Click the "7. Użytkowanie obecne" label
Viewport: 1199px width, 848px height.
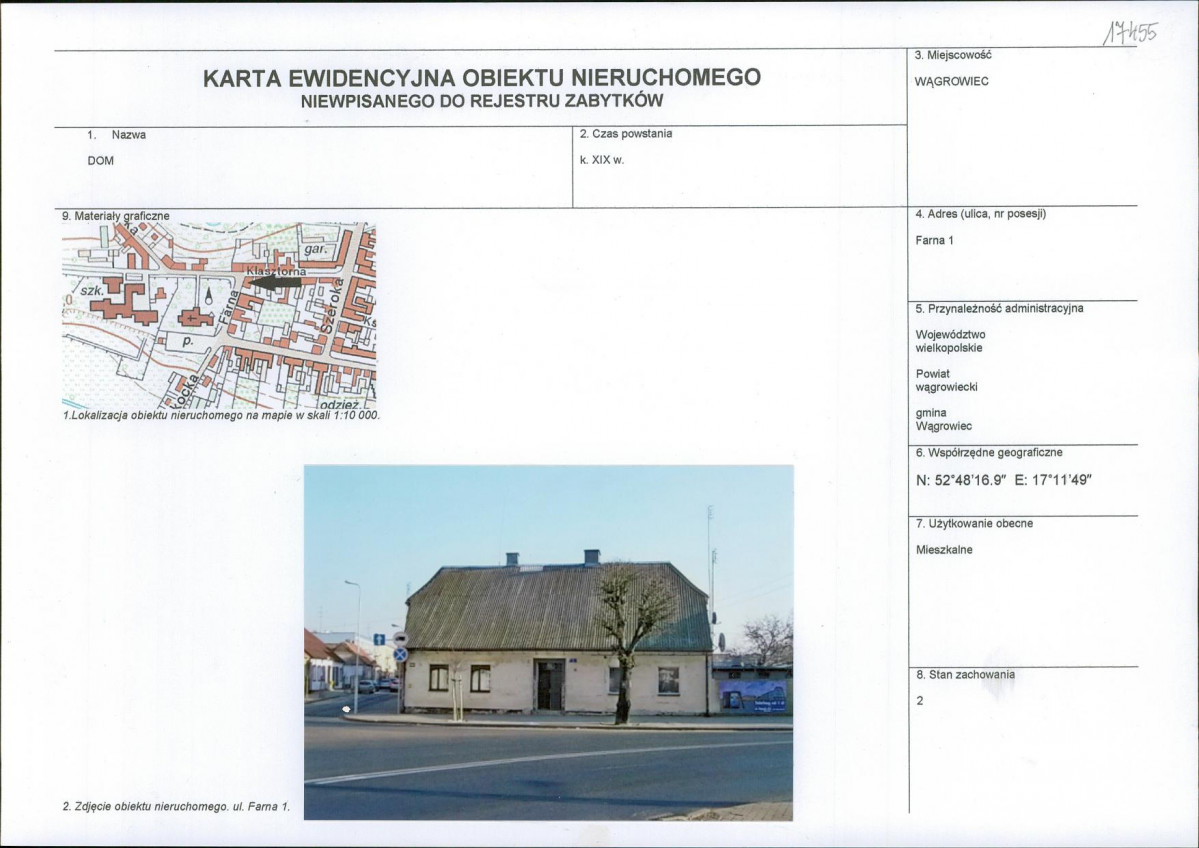(974, 524)
